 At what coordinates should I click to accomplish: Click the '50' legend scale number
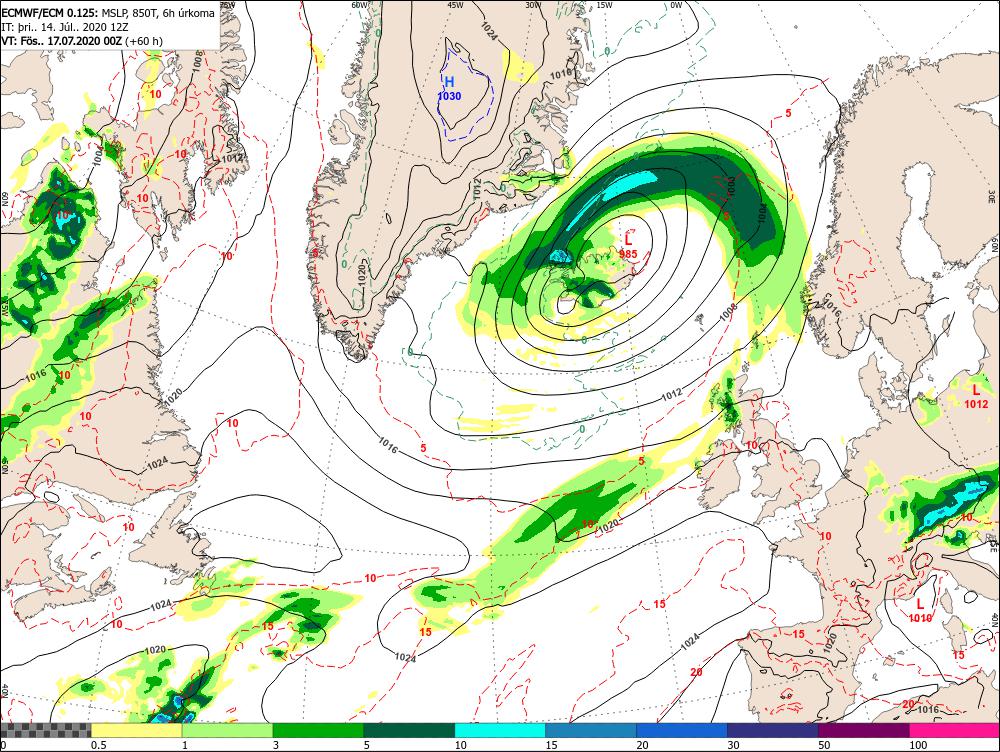(x=825, y=745)
